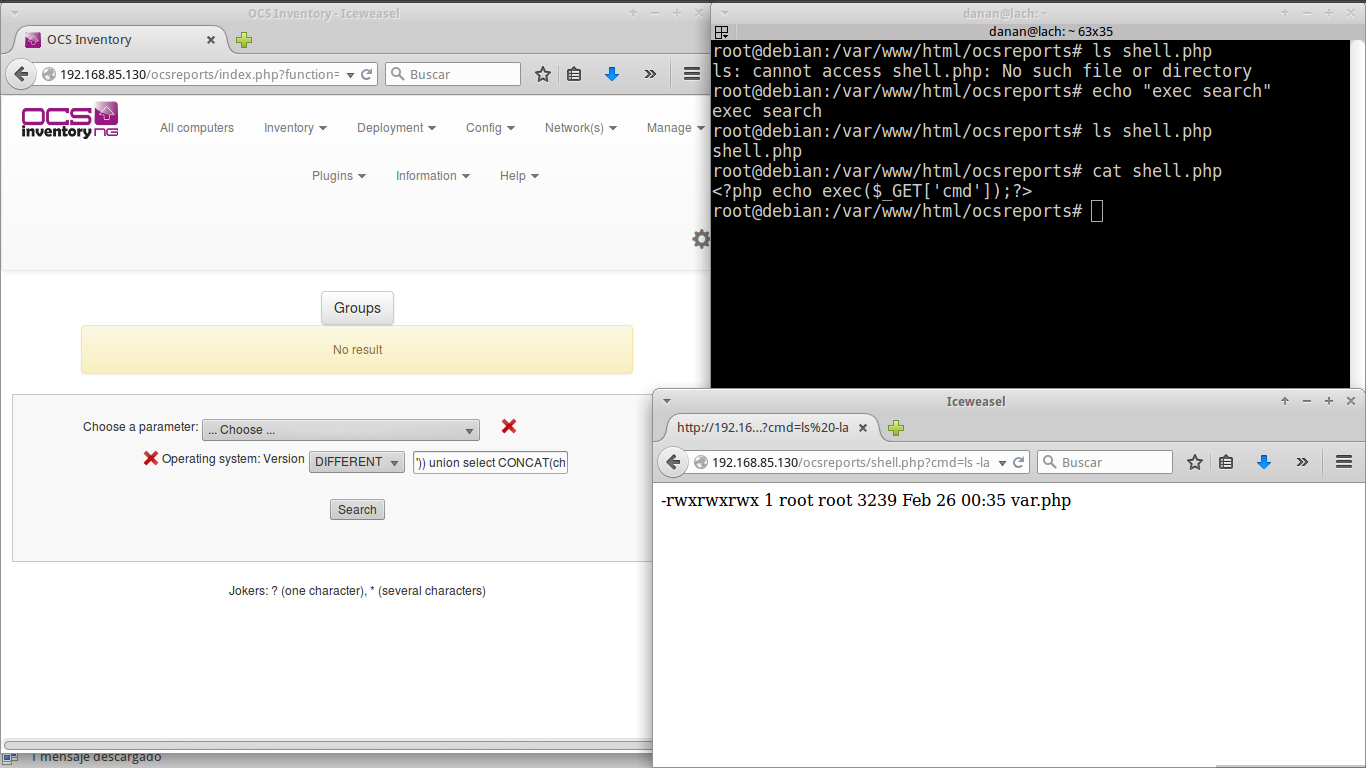The width and height of the screenshot is (1366, 768).
Task: Click the '1 mensaje descargado' status text
Action: (96, 757)
